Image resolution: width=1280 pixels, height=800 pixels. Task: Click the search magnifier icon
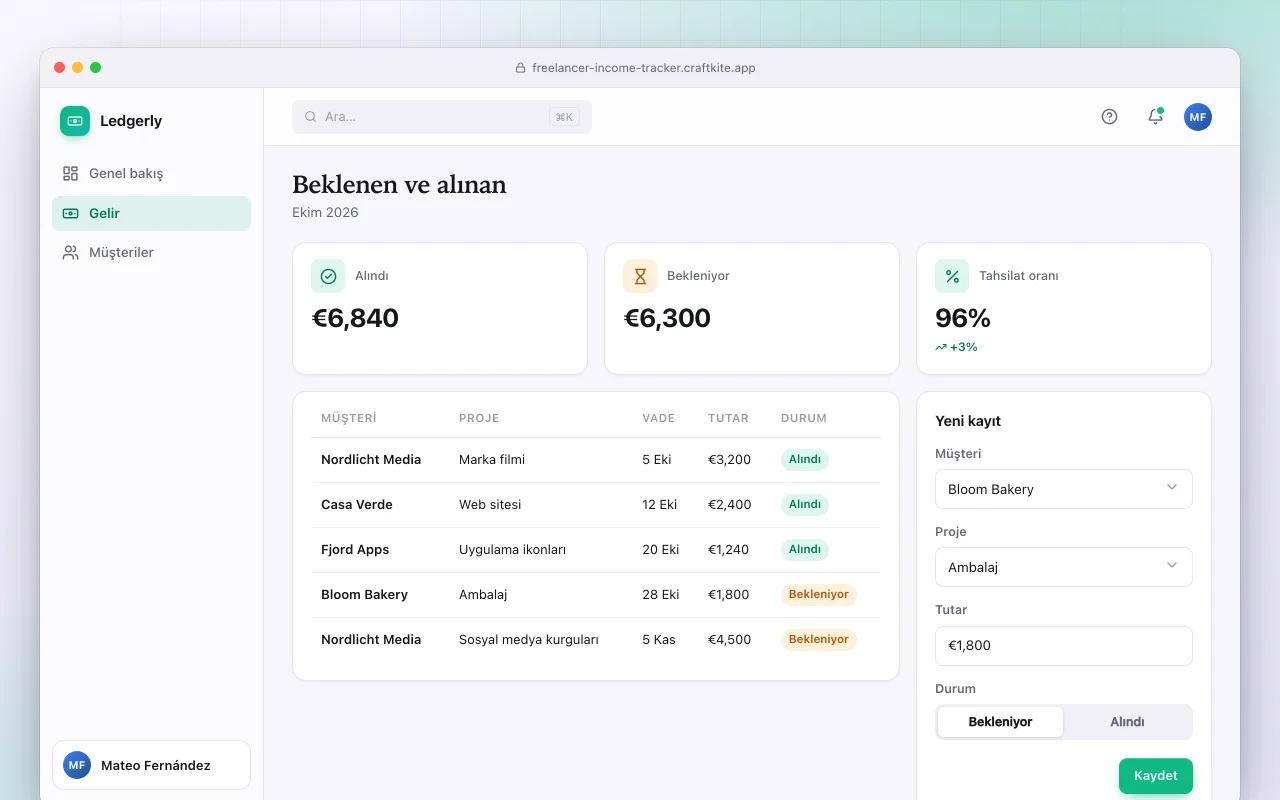[x=311, y=117]
